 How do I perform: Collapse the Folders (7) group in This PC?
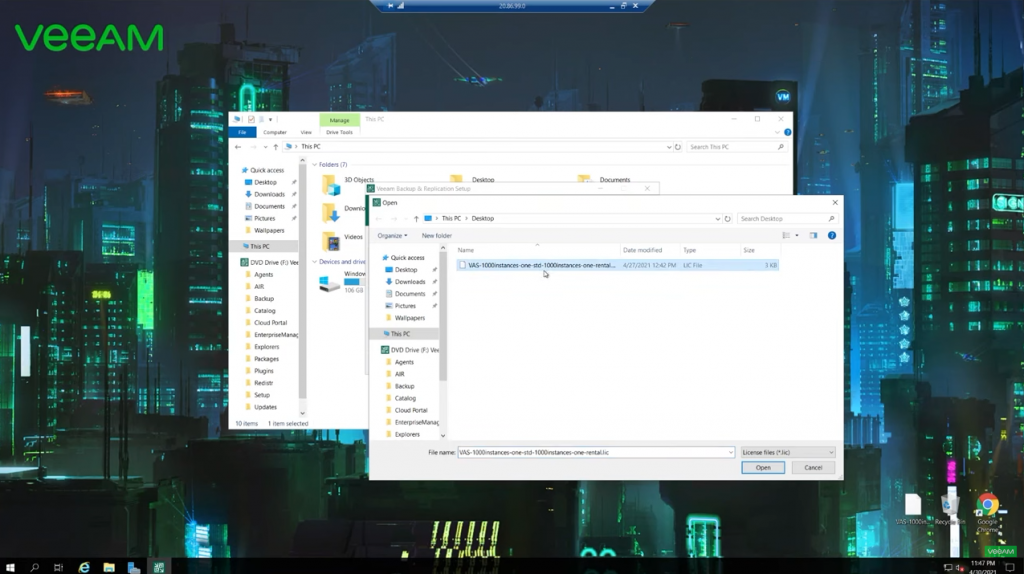[x=314, y=165]
